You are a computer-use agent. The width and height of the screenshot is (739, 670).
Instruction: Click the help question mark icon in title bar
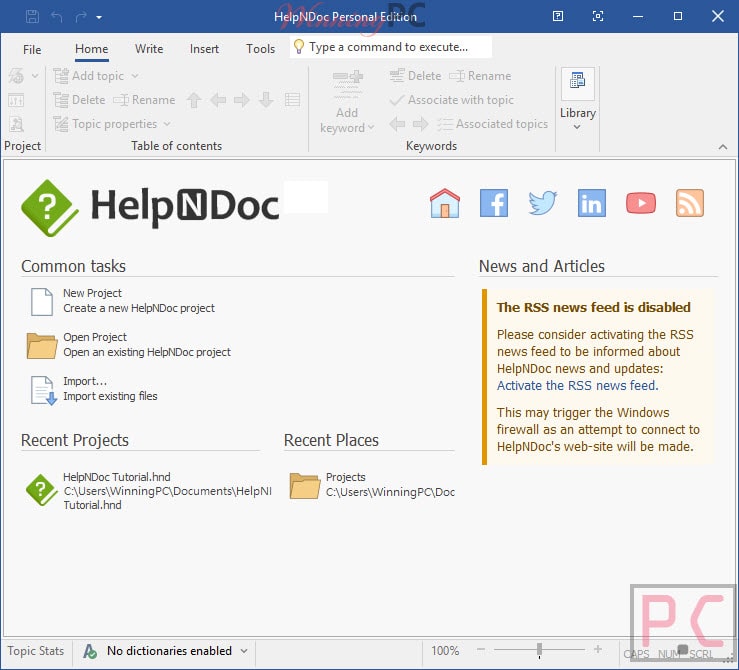click(x=558, y=16)
